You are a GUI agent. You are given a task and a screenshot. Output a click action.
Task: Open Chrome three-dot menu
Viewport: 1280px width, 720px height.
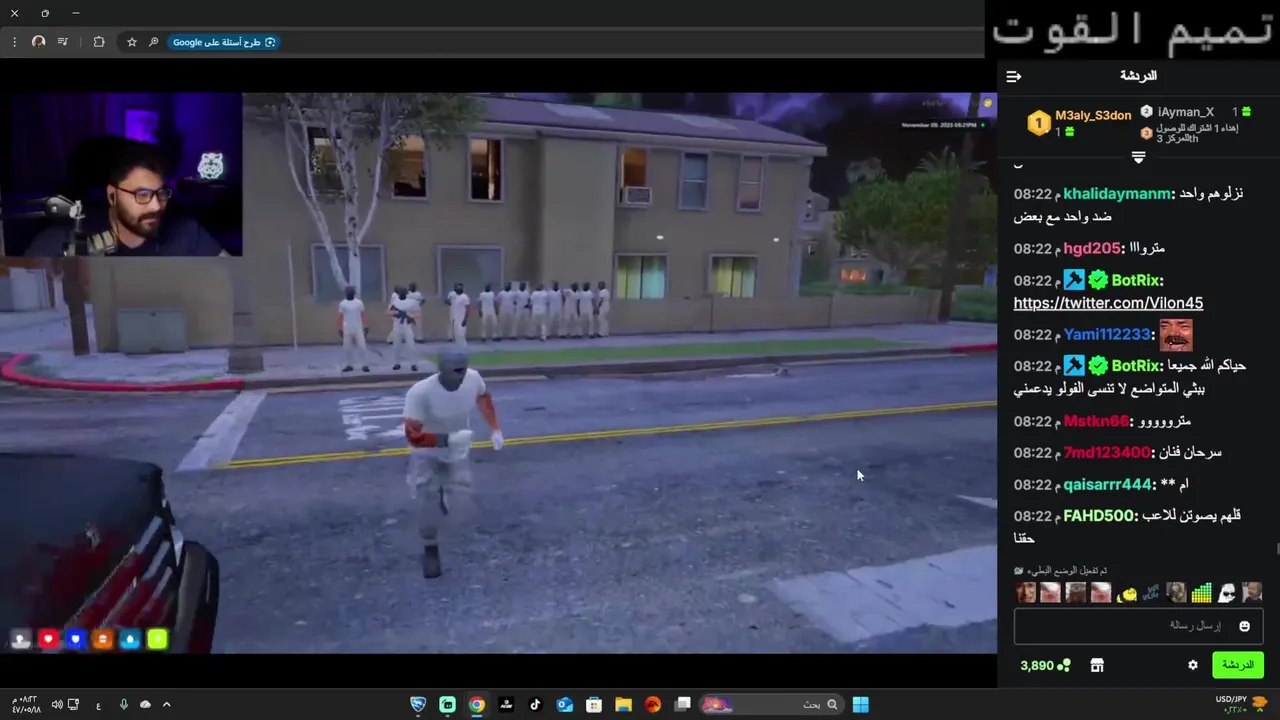click(14, 42)
